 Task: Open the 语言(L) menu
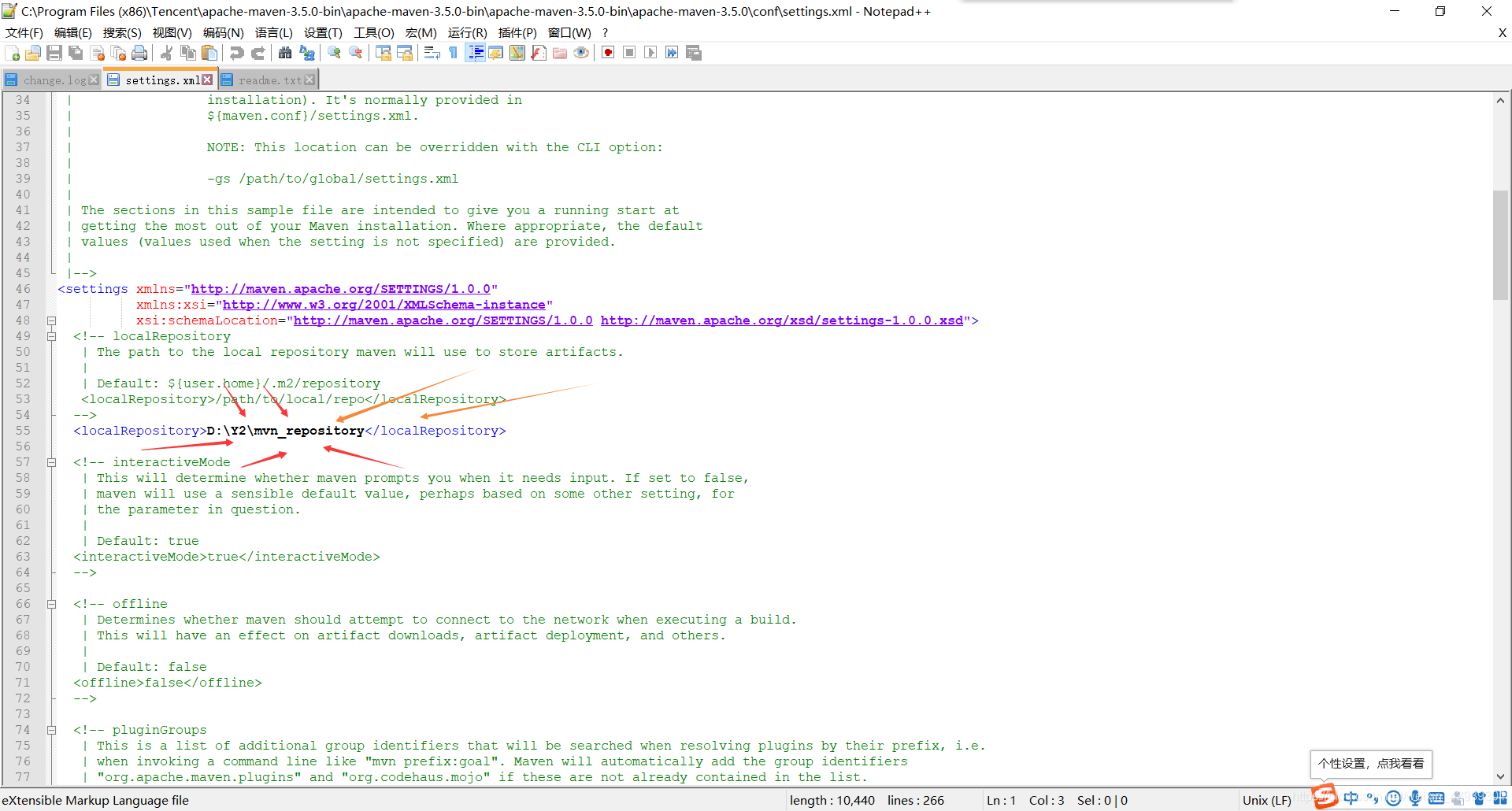(x=273, y=32)
